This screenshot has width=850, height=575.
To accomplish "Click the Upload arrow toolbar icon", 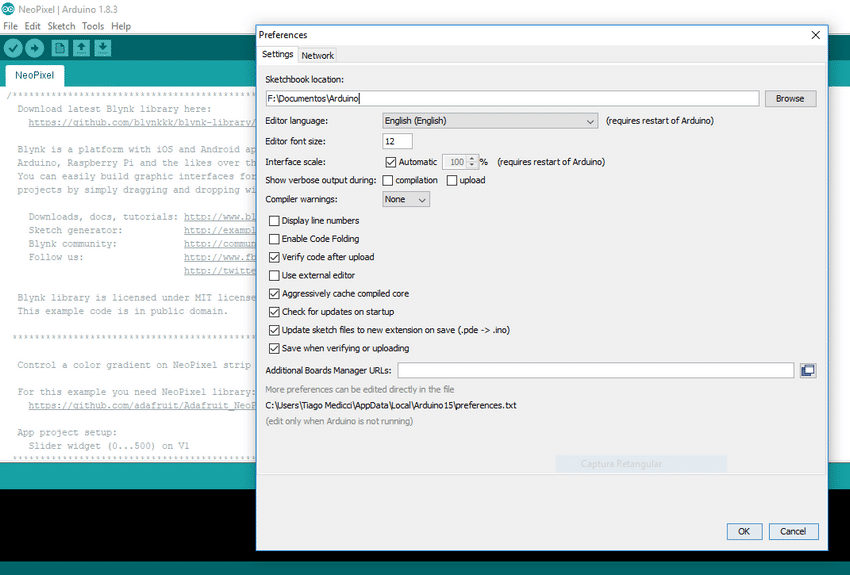I will [35, 48].
